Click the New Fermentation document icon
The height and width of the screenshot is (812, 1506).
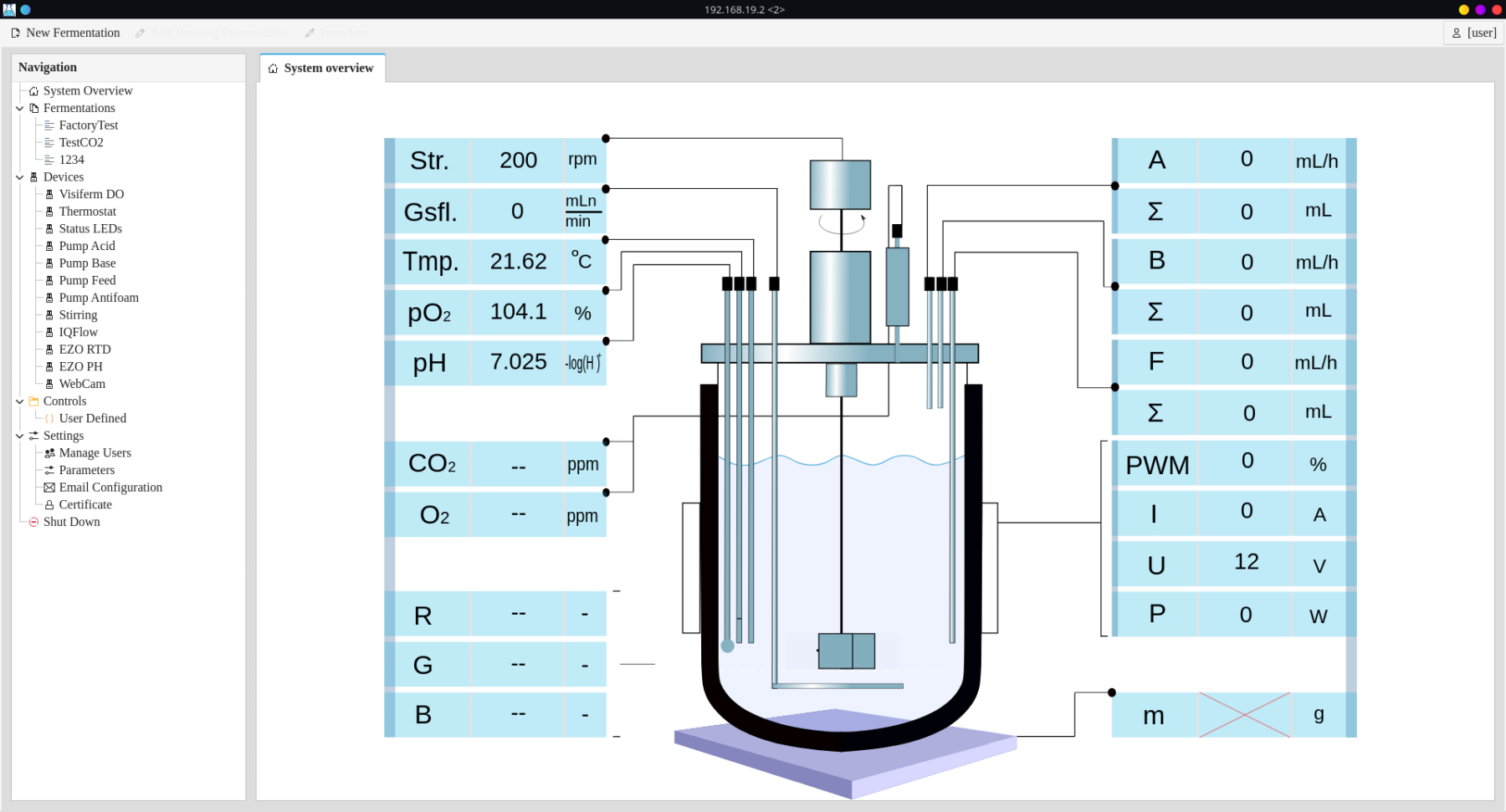(x=15, y=33)
